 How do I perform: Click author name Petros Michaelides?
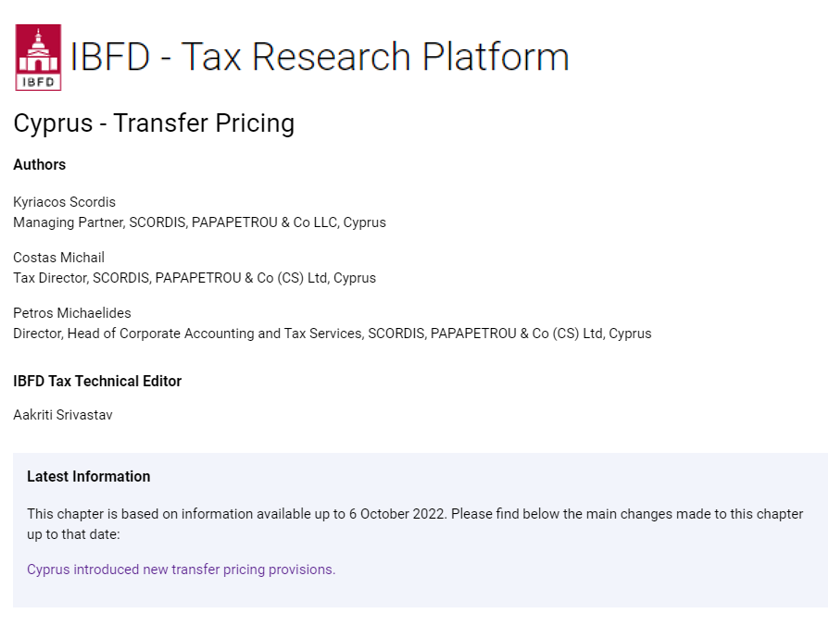pos(72,313)
